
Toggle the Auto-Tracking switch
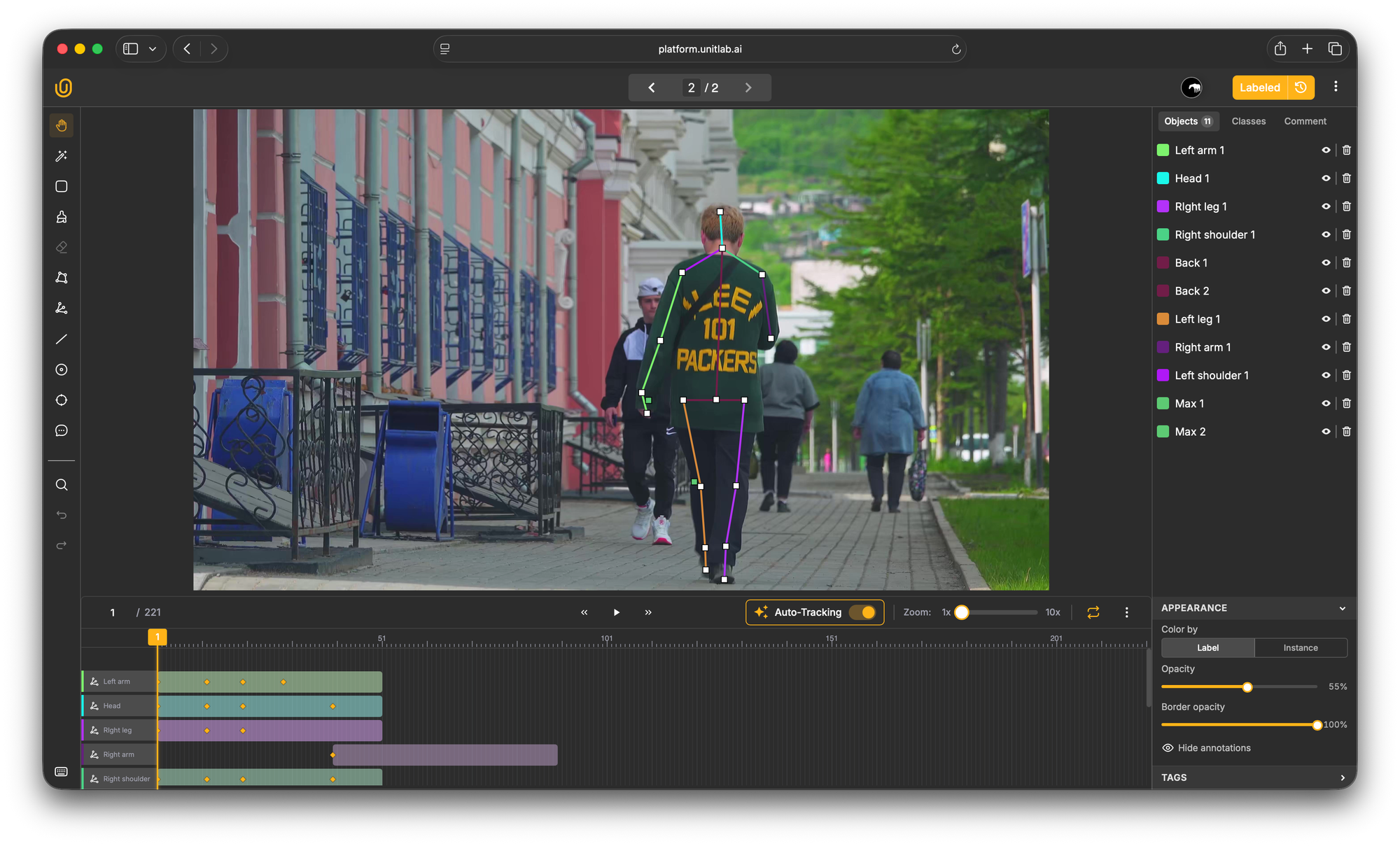(x=862, y=612)
